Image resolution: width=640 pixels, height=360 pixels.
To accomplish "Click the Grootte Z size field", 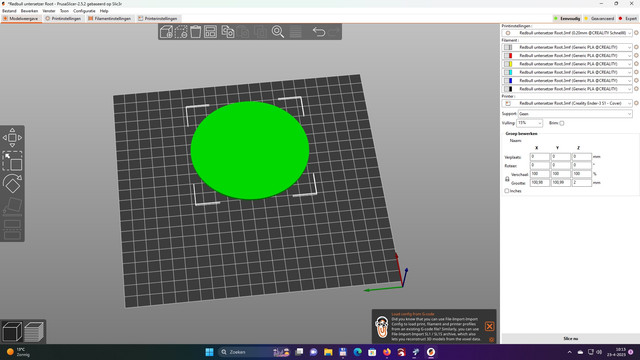I will click(x=582, y=183).
